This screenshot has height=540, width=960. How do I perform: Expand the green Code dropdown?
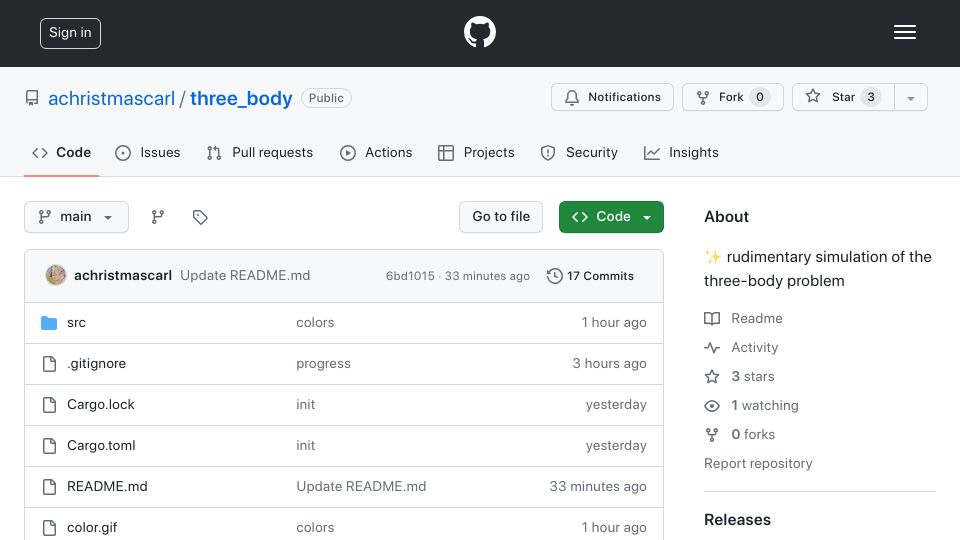point(611,217)
